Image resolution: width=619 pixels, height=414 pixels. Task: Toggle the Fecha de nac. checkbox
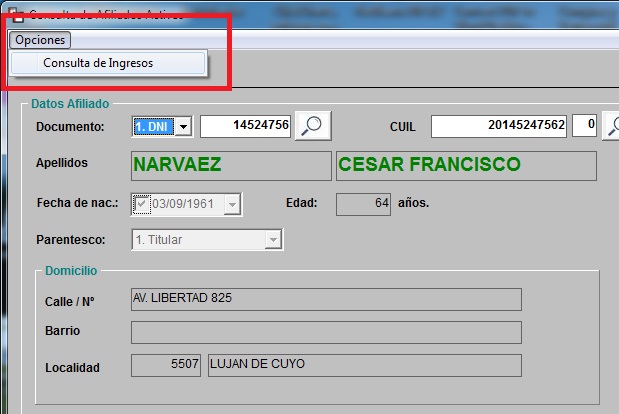141,204
